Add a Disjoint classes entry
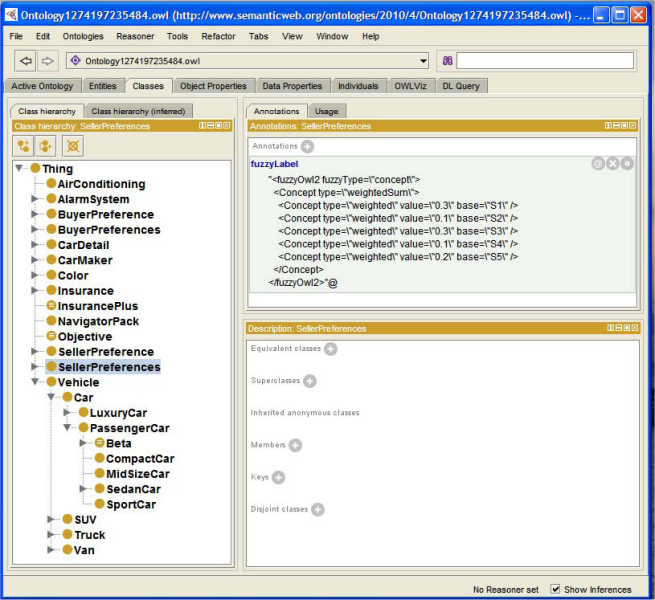The image size is (655, 600). (x=318, y=509)
